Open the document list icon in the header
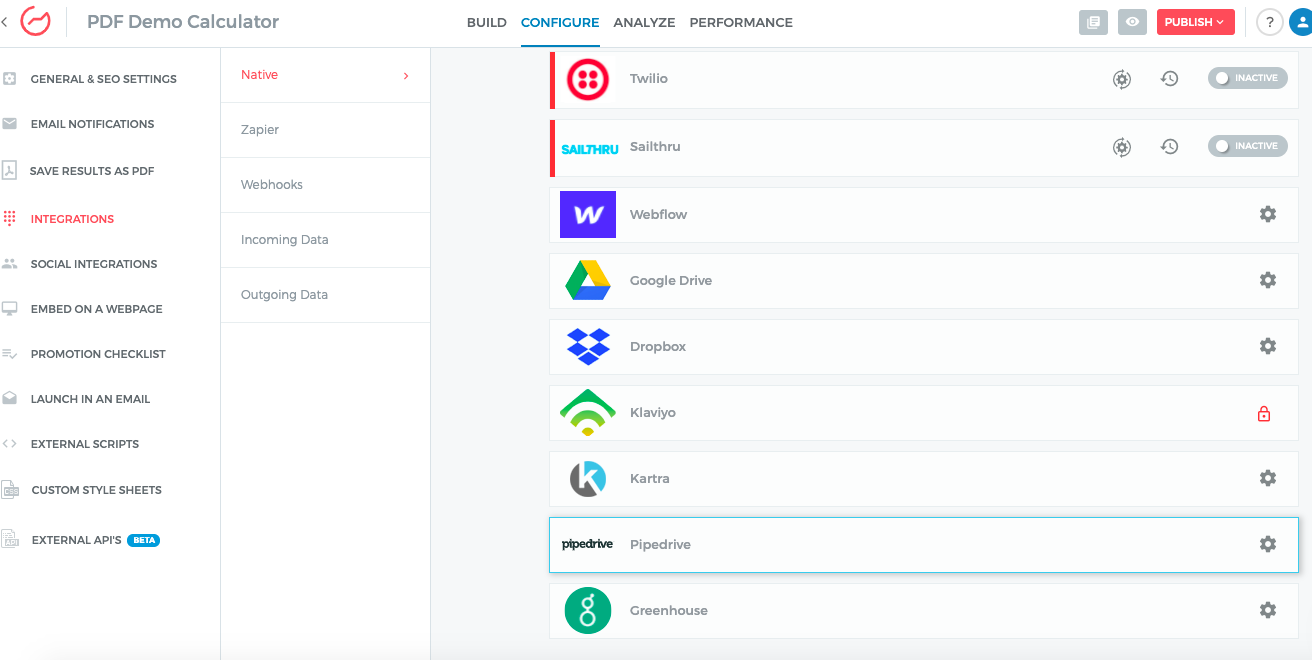 point(1094,22)
